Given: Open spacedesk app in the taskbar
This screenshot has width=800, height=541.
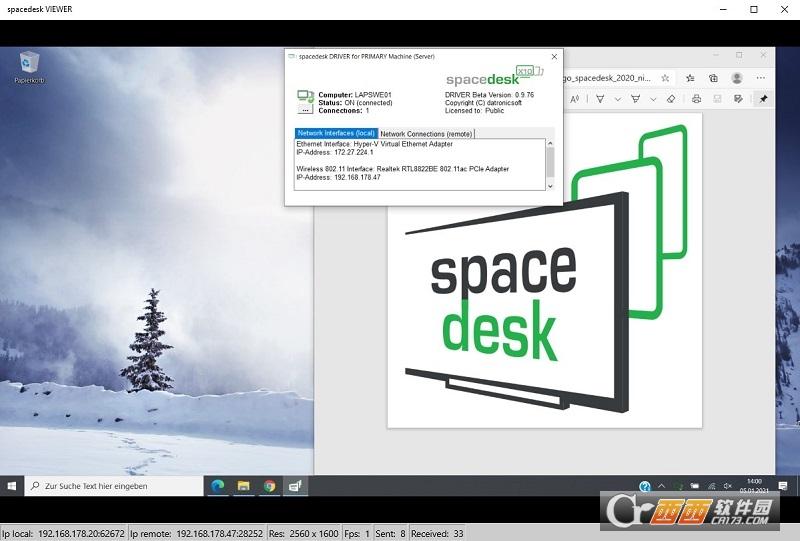Looking at the screenshot, I should 295,486.
